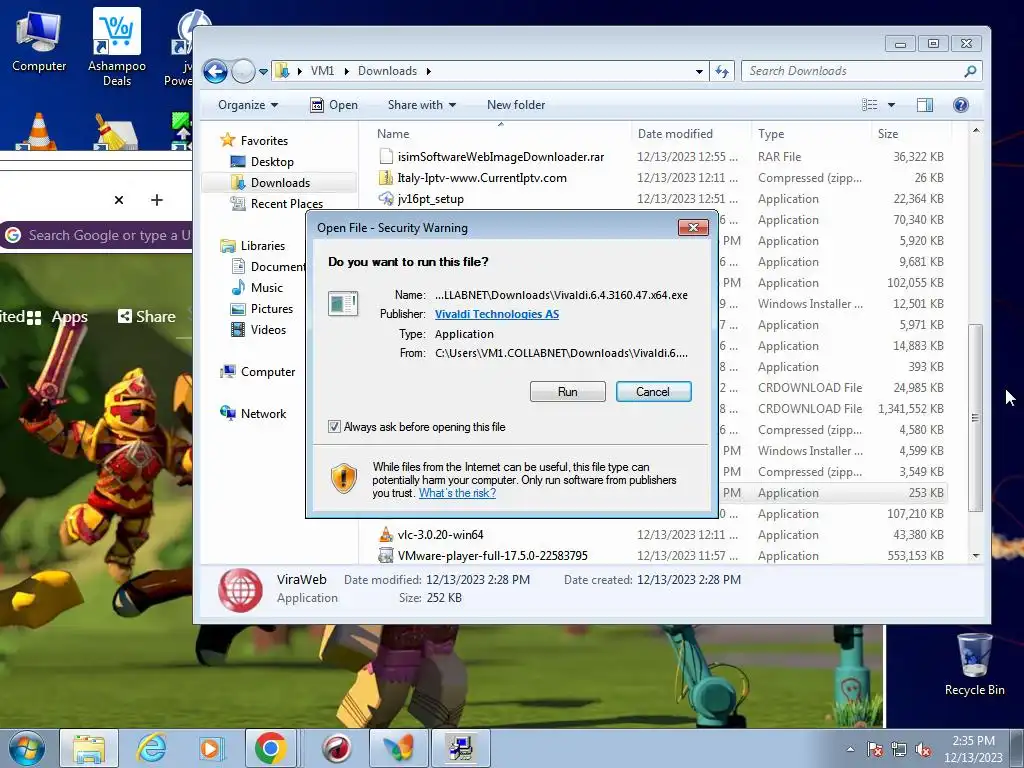
Task: Open the view options dropdown arrow
Action: coord(891,105)
